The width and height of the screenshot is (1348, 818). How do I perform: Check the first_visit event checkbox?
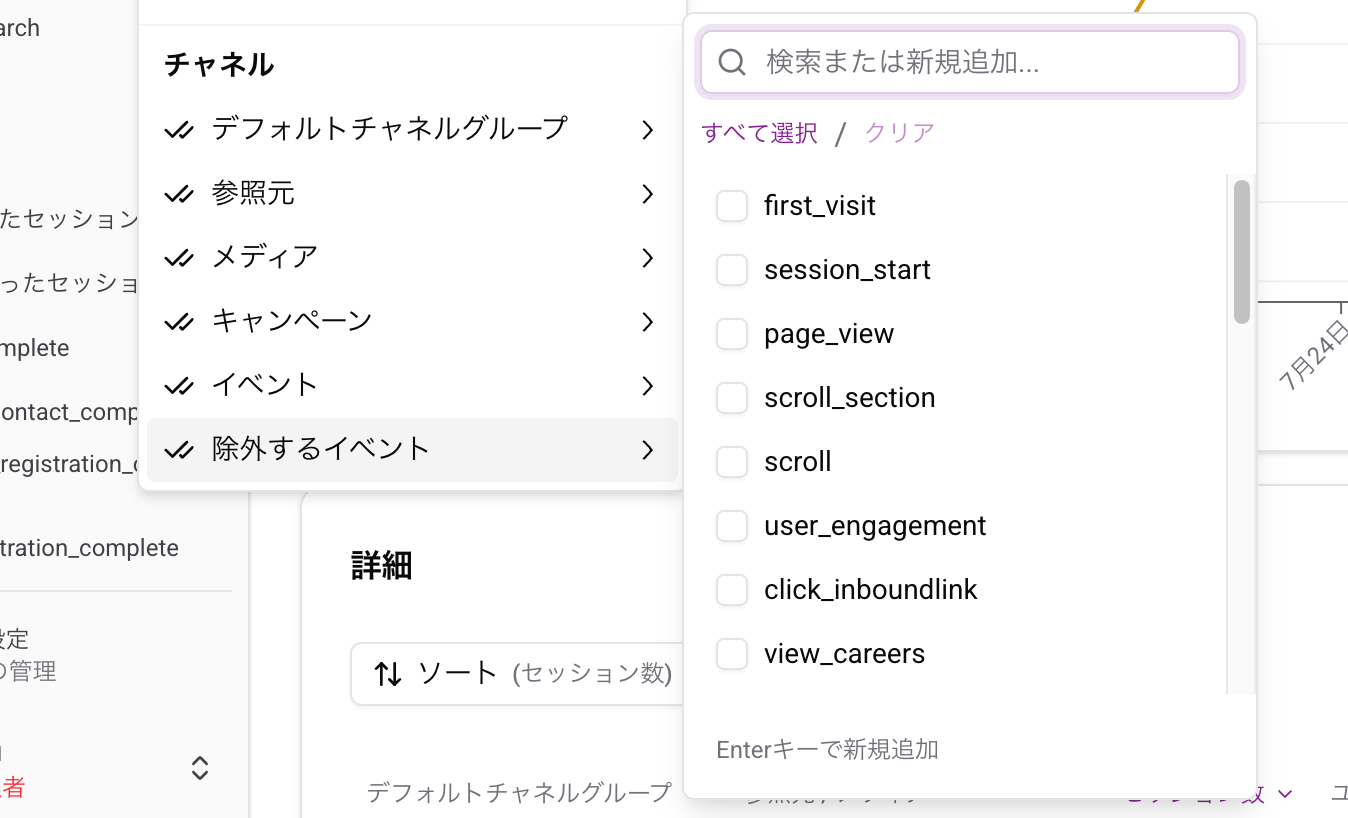[731, 205]
